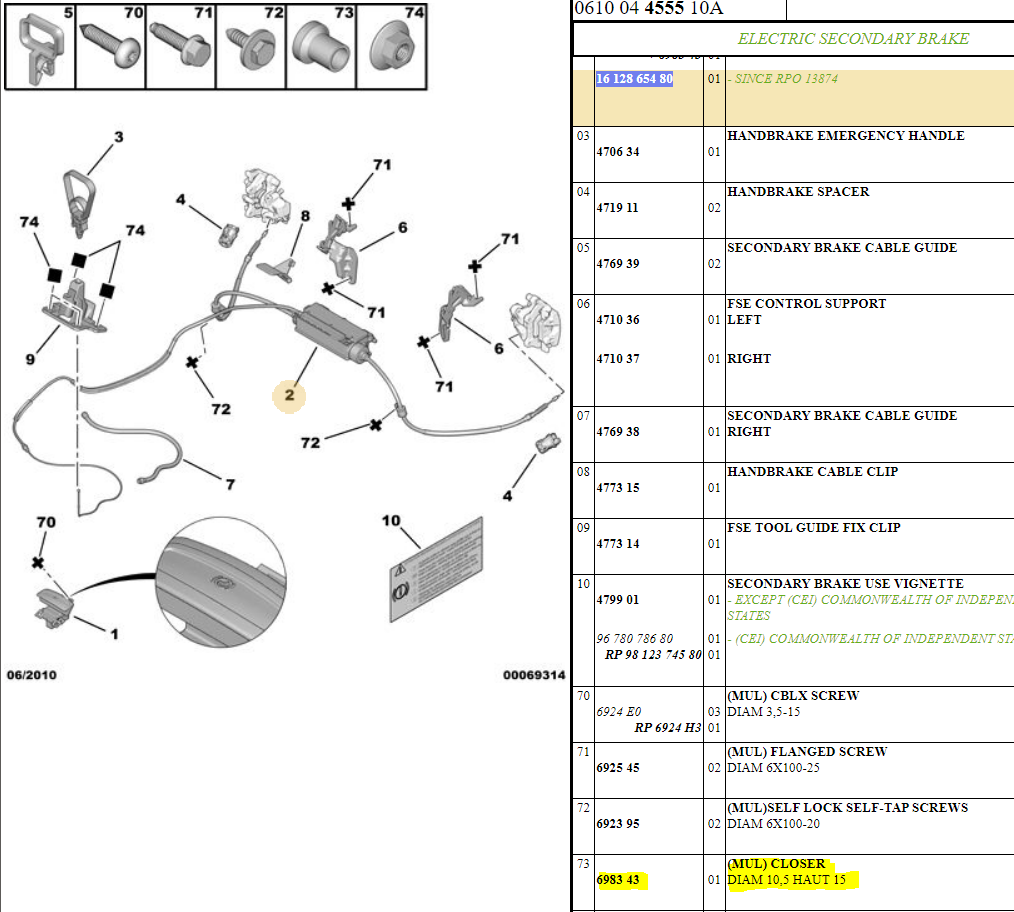
Task: Select part number 4769 39
Action: pyautogui.click(x=618, y=264)
